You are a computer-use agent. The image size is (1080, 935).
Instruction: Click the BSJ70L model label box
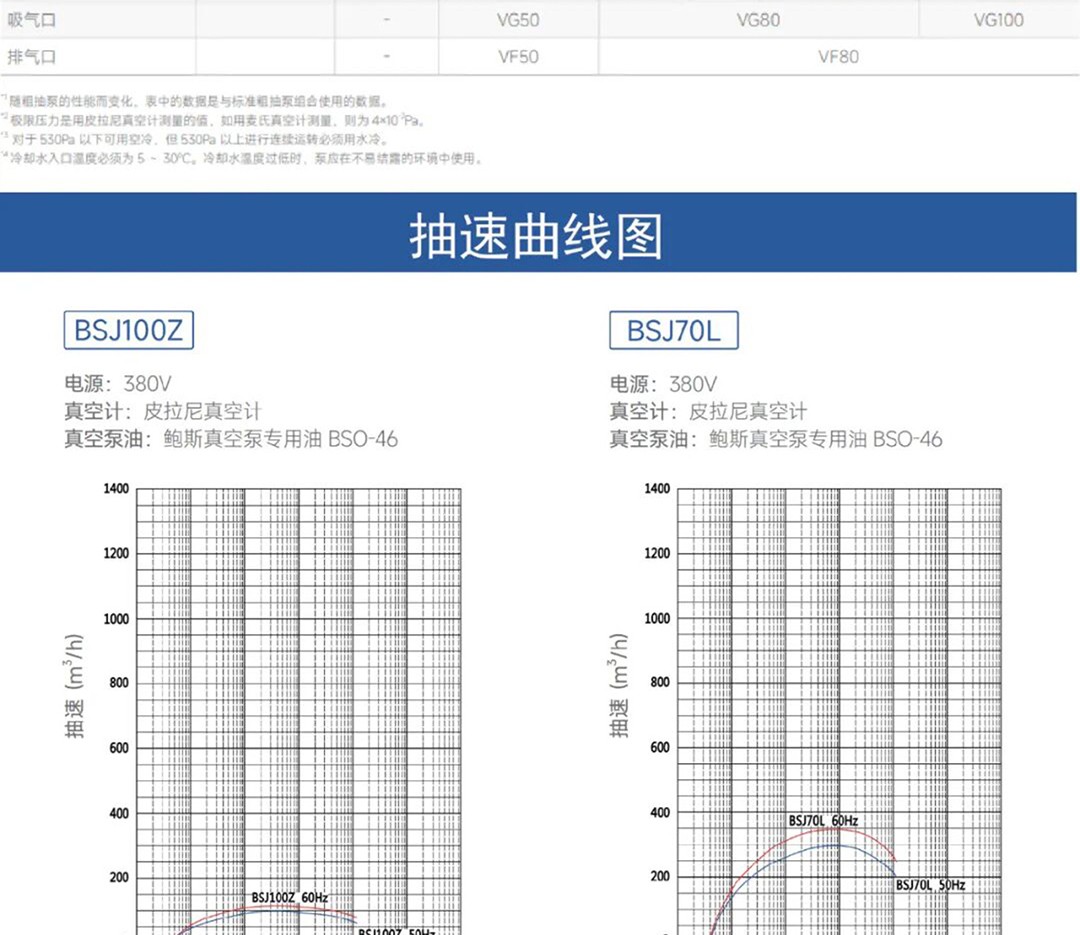coord(674,330)
